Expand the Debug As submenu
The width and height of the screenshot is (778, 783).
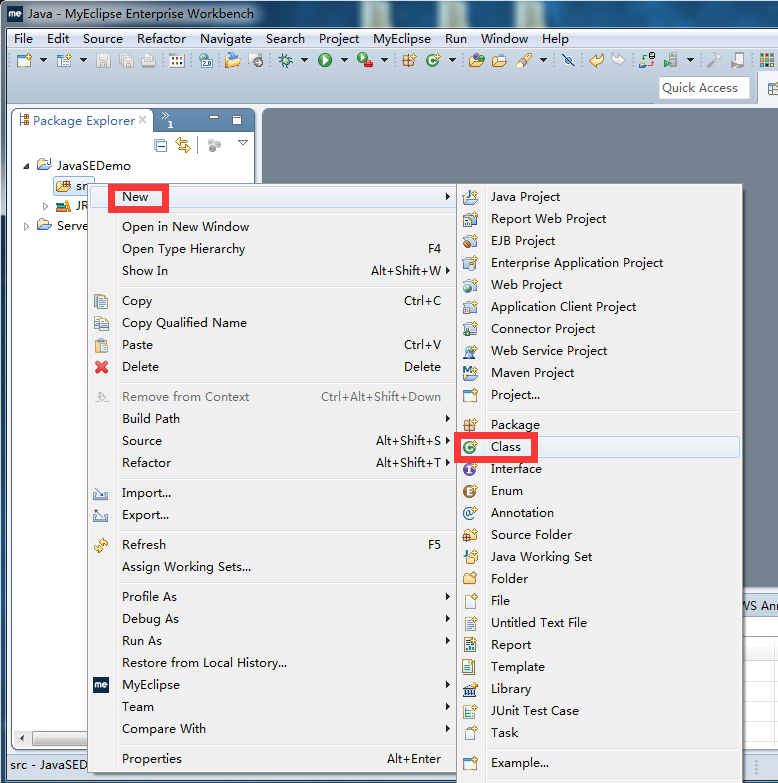point(273,619)
